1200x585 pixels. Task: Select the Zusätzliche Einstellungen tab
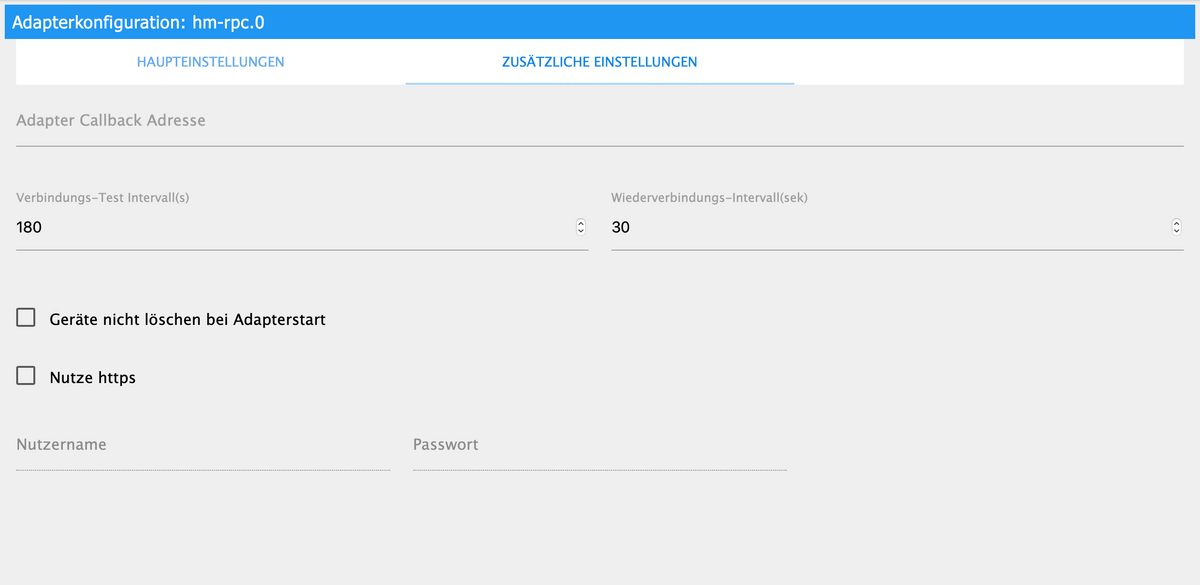[x=600, y=62]
